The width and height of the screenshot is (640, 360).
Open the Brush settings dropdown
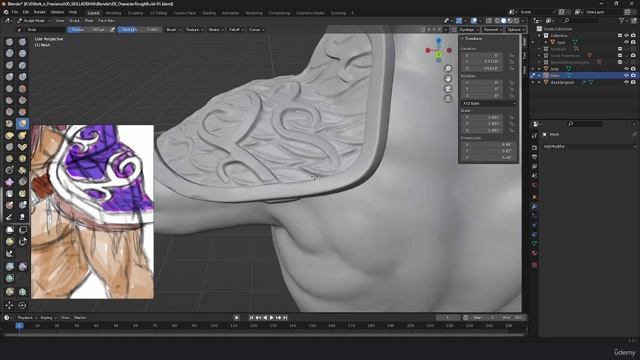[173, 29]
